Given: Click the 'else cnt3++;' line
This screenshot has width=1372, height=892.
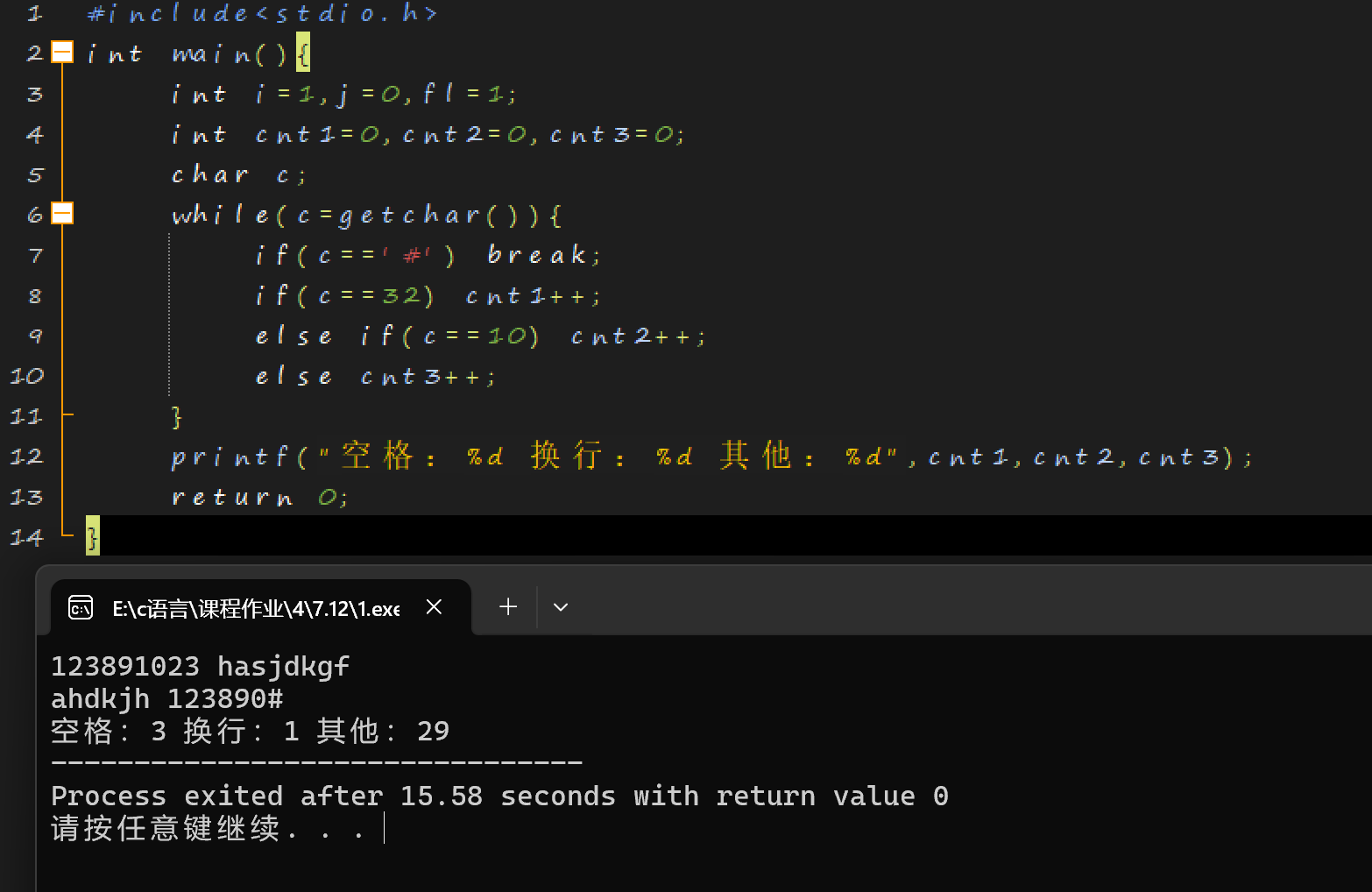Looking at the screenshot, I should [376, 377].
